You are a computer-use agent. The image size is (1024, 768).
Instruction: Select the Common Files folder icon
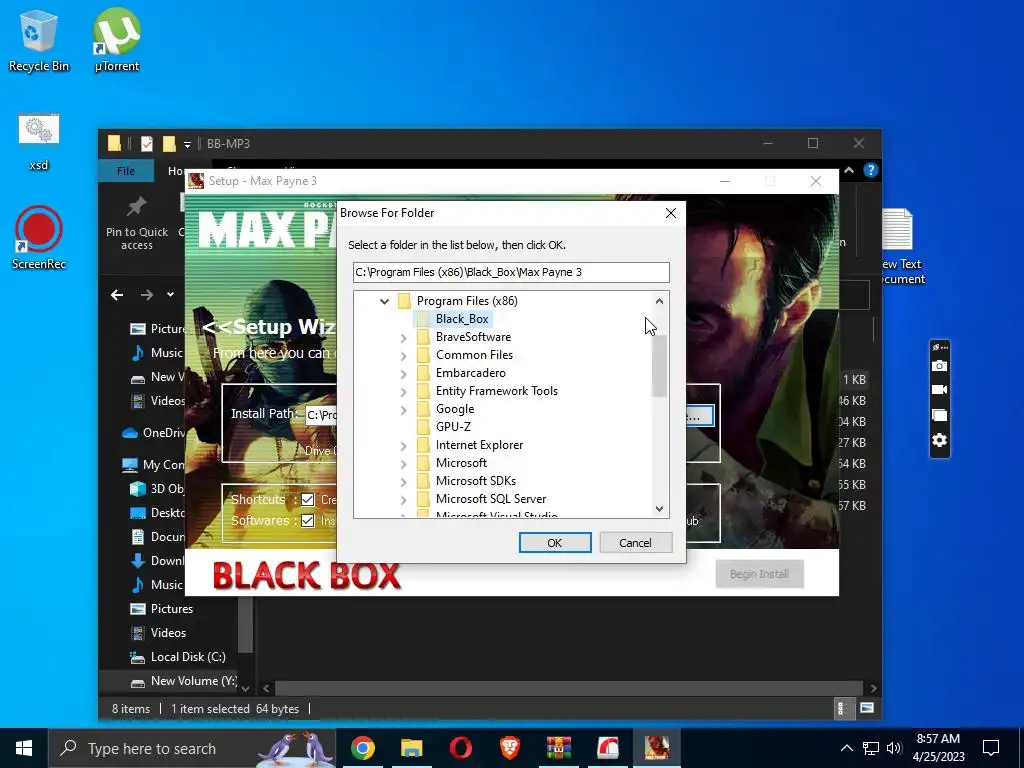point(423,355)
